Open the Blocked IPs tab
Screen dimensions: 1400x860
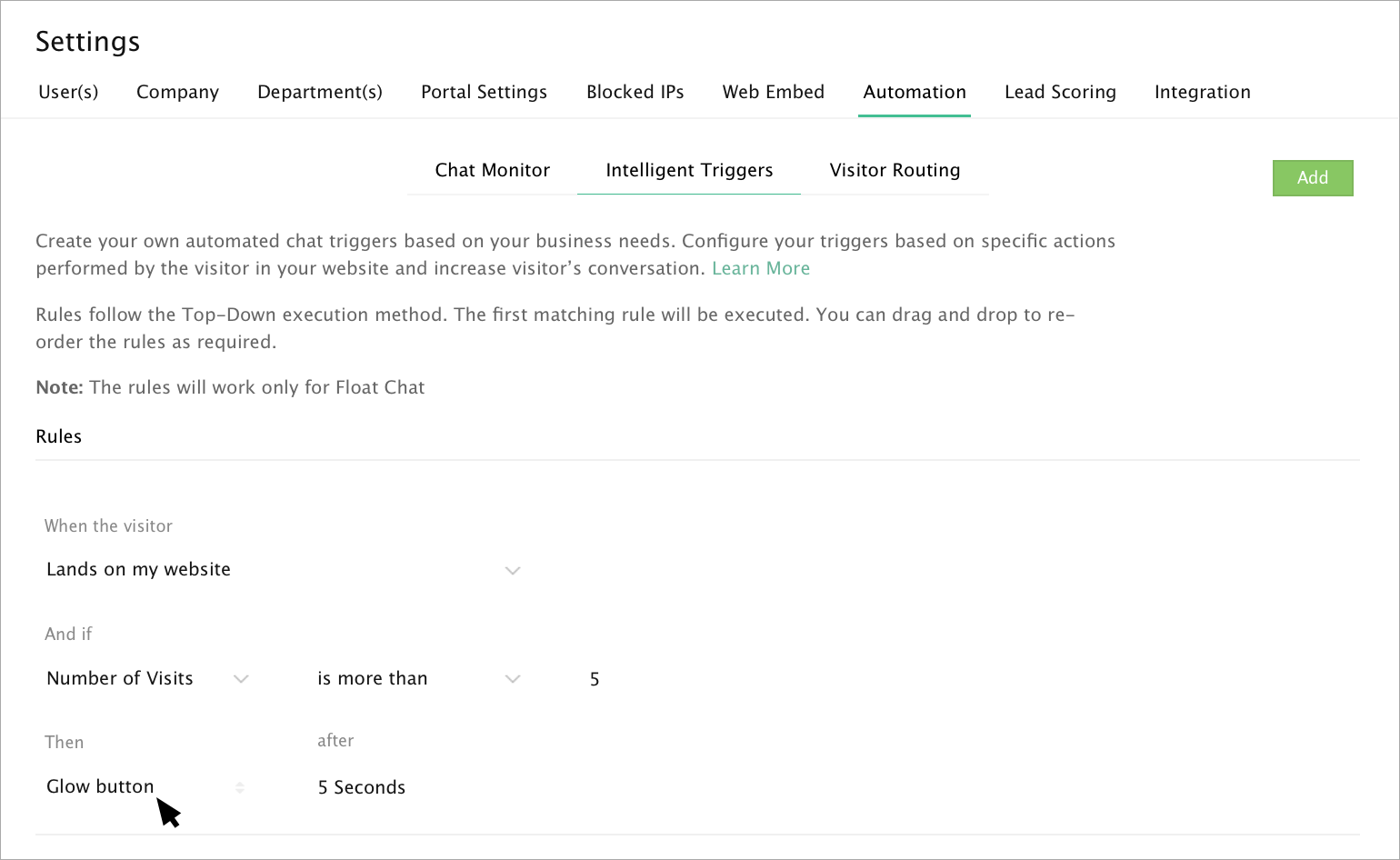pyautogui.click(x=635, y=92)
